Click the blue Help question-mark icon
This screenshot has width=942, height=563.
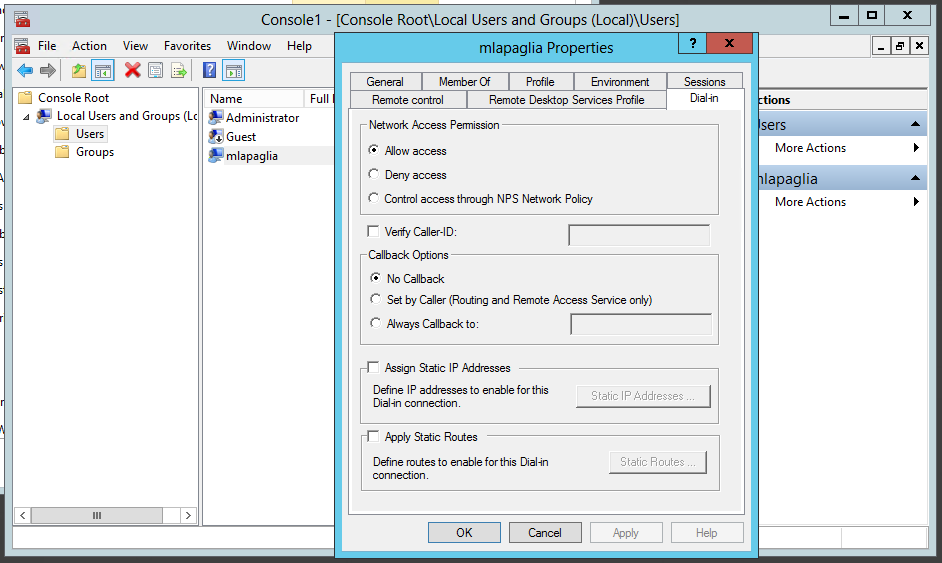[x=209, y=70]
